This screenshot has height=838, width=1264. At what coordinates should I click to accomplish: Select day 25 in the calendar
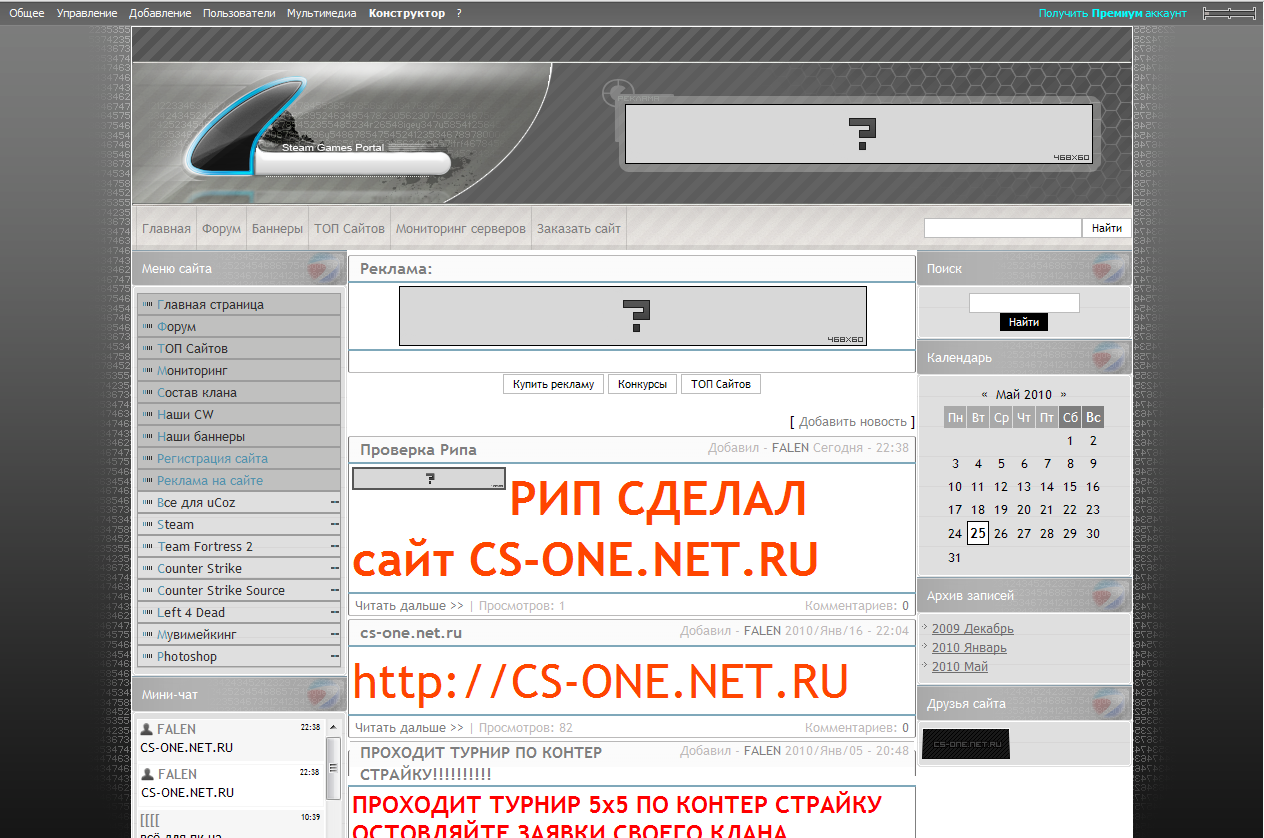point(978,534)
